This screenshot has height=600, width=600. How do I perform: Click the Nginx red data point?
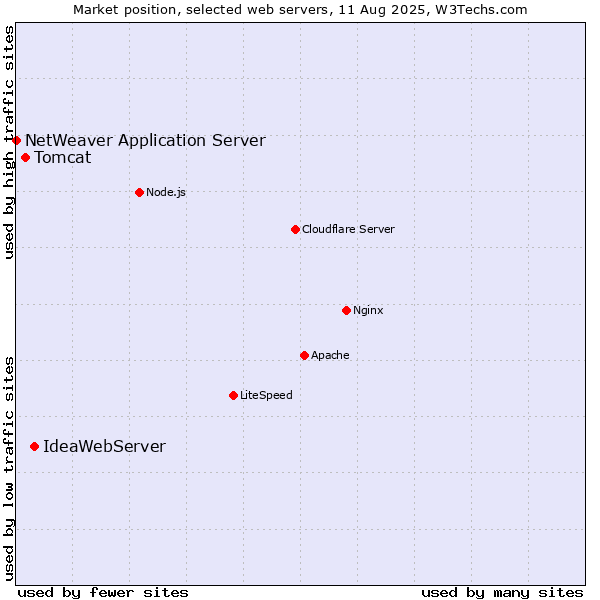[347, 311]
